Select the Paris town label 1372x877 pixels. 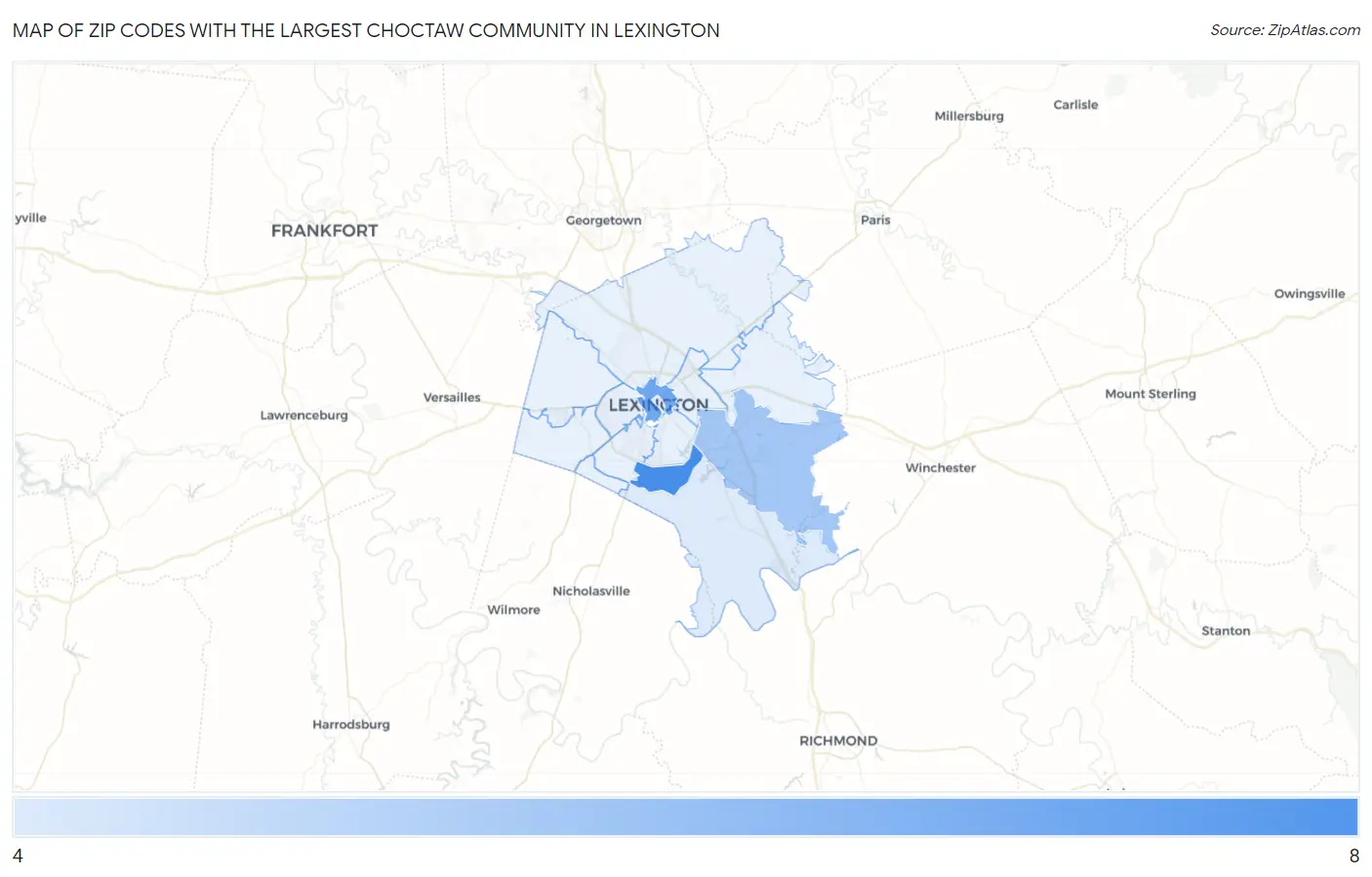tap(875, 219)
